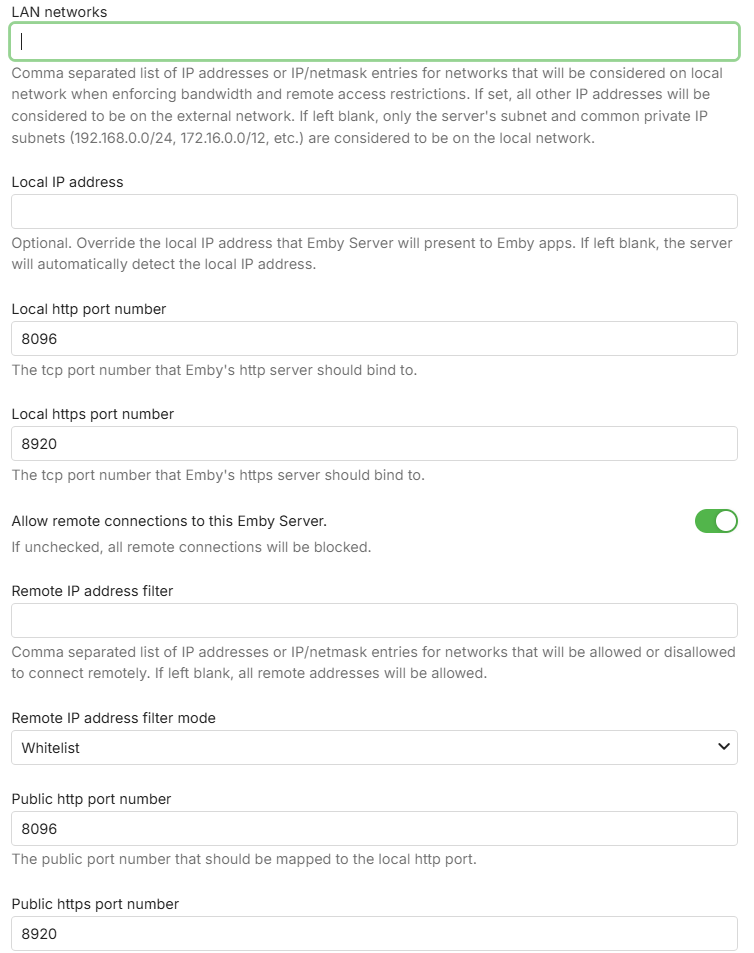Viewport: 754px width, 953px height.
Task: Click the "If unchecked, all remote connections" help text
Action: pyautogui.click(x=191, y=547)
